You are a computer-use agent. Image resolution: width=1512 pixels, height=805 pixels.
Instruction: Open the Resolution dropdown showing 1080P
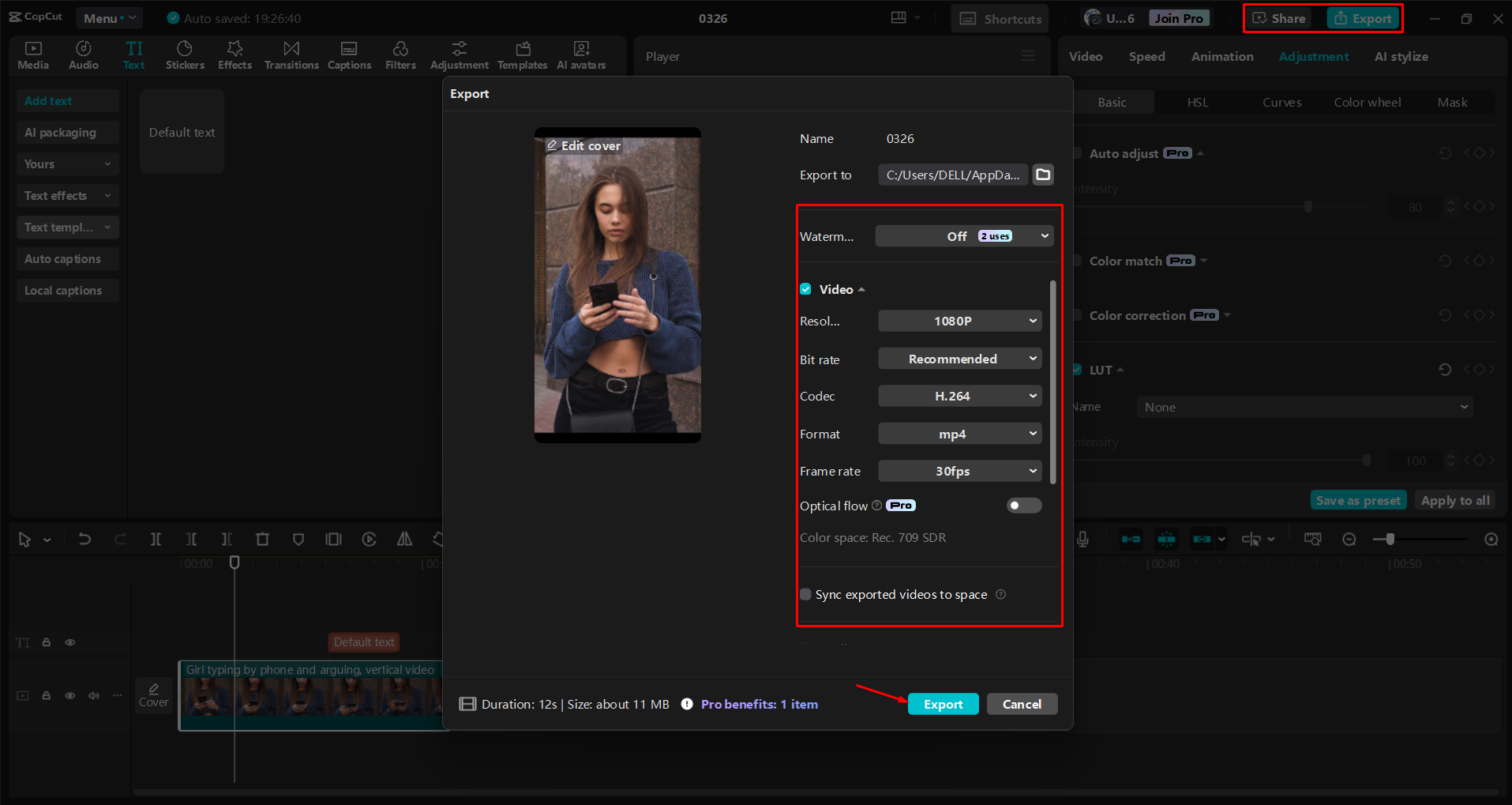click(x=959, y=321)
